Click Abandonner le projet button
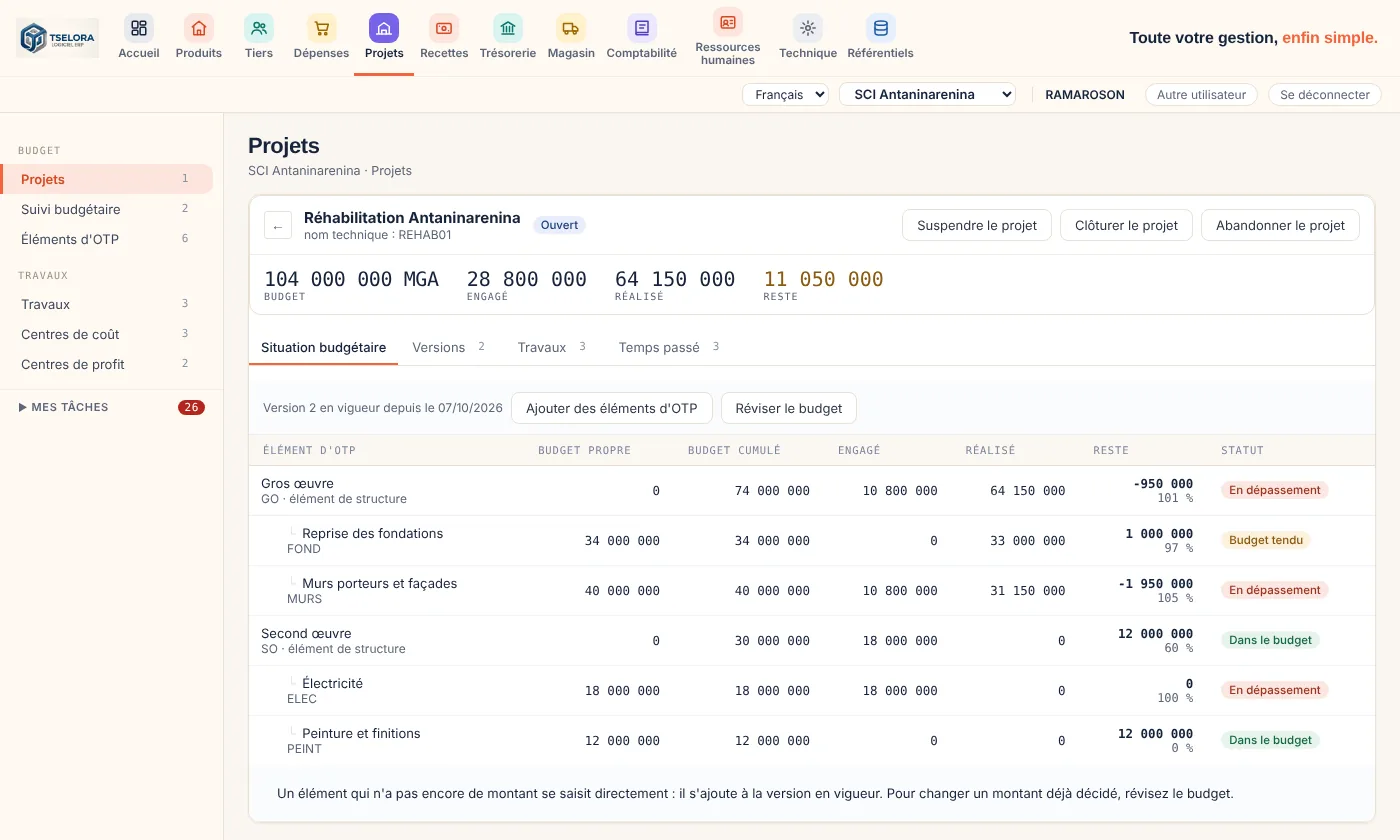This screenshot has width=1400, height=840. click(x=1281, y=225)
